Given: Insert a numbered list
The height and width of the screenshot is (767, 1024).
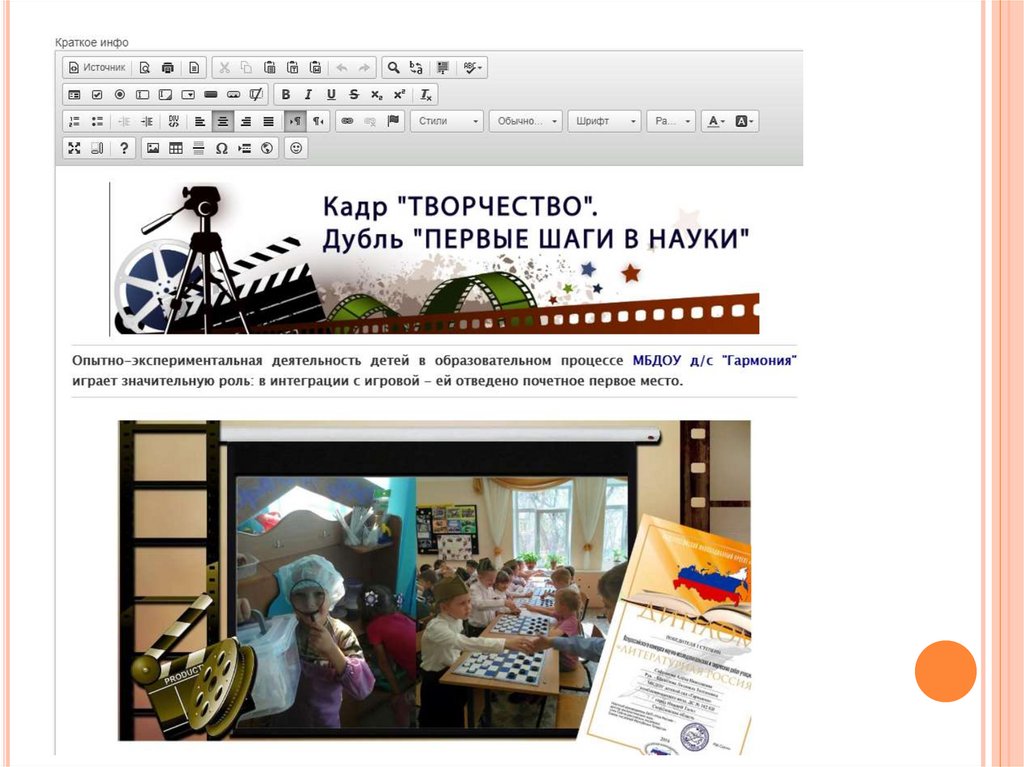Looking at the screenshot, I should point(74,121).
